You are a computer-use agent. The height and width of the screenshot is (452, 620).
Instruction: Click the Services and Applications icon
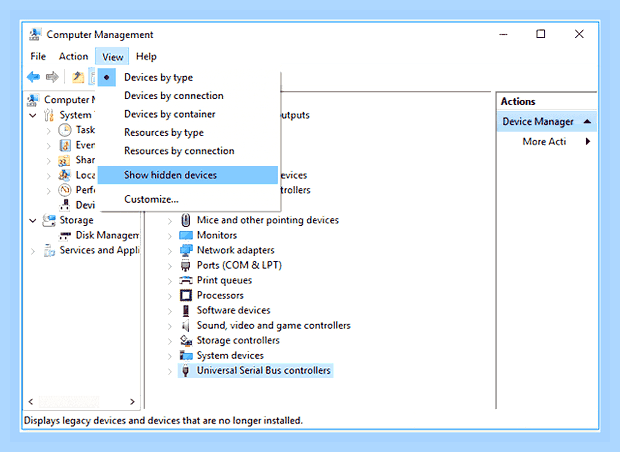click(49, 250)
